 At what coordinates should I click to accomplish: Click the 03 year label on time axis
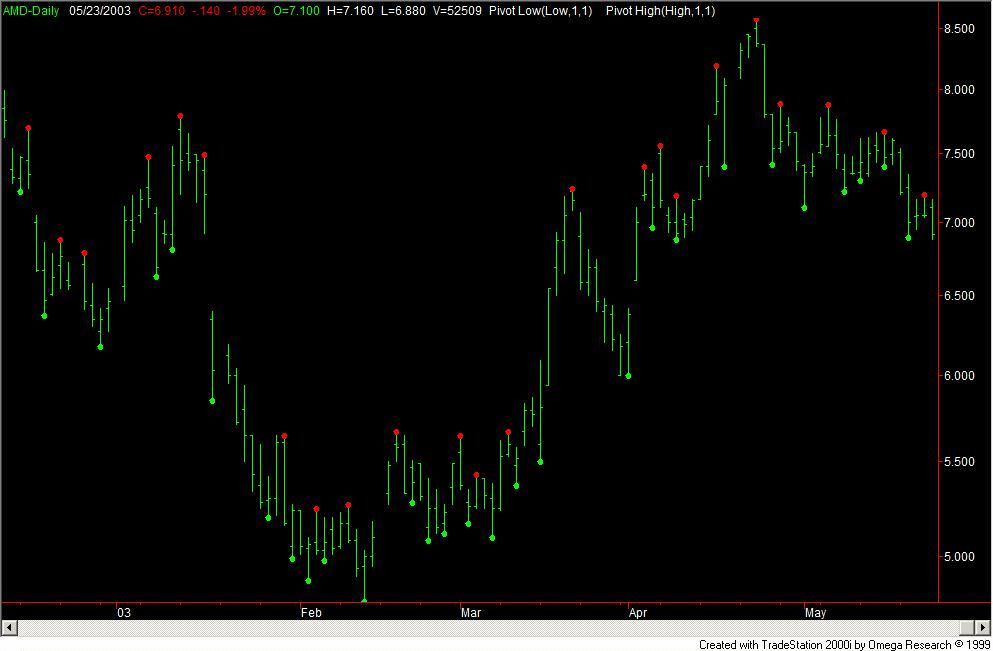tap(124, 612)
